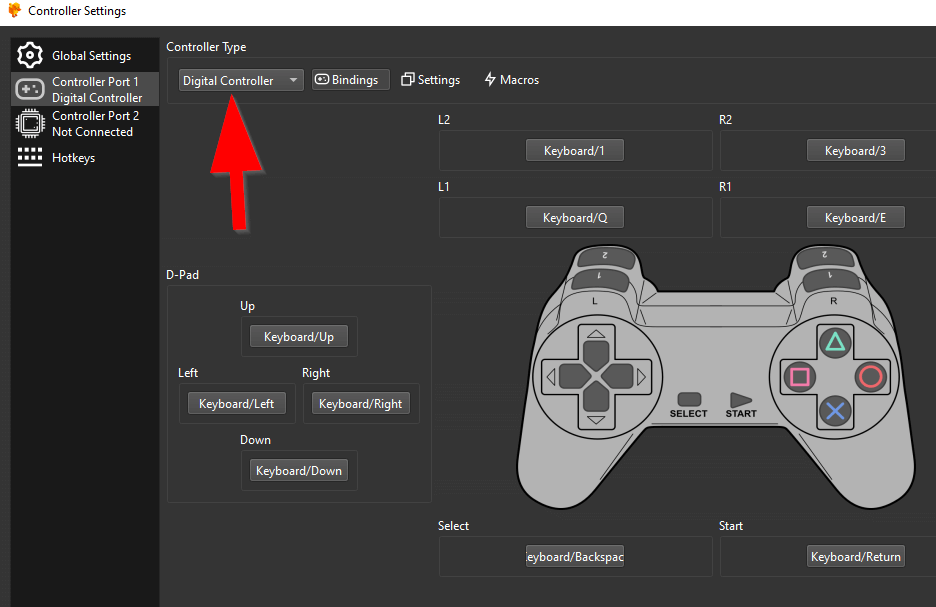This screenshot has width=936, height=607.
Task: Click the Controller Port 1 gamepad icon
Action: click(30, 89)
